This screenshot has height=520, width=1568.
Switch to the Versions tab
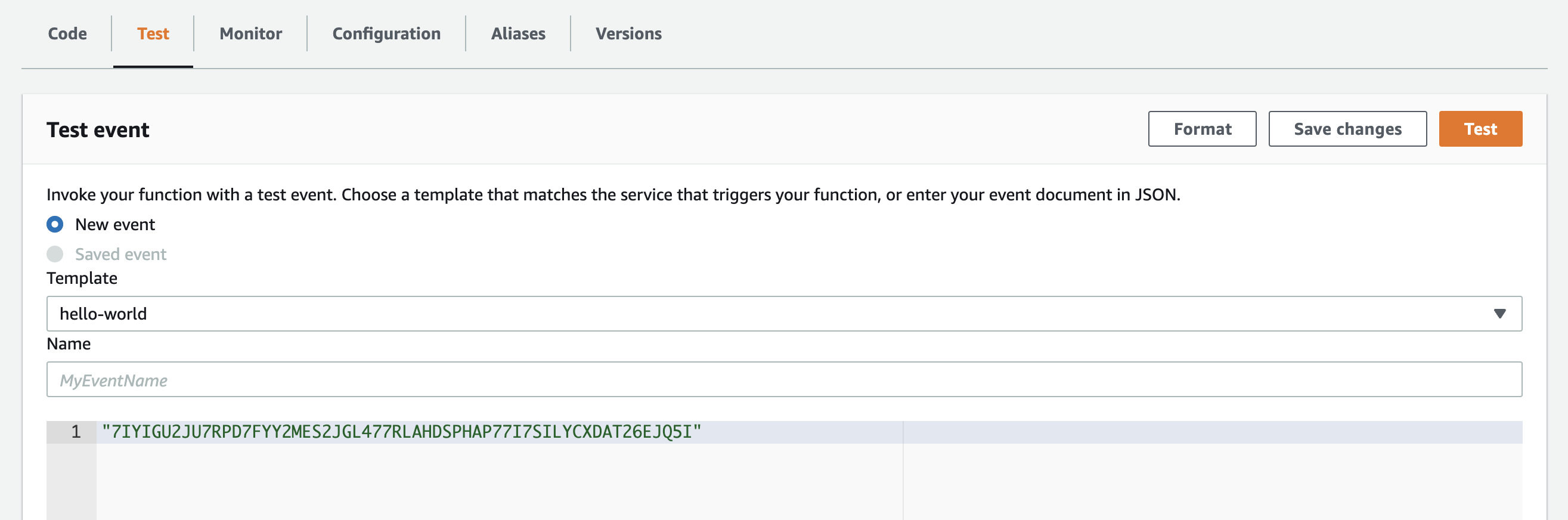pyautogui.click(x=628, y=33)
